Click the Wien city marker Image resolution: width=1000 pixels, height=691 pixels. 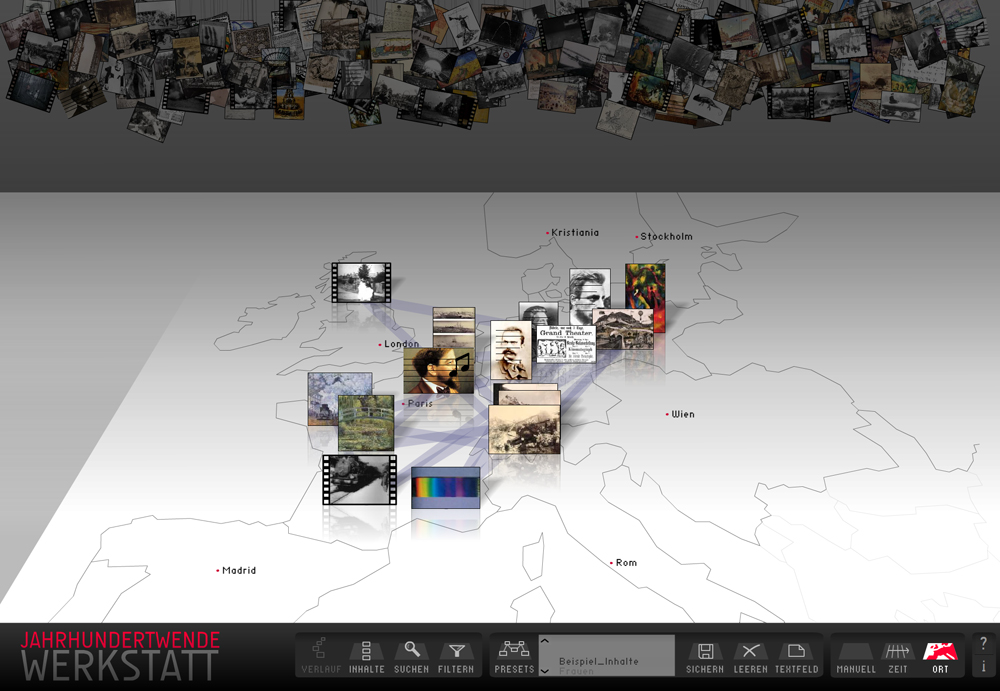click(680, 414)
